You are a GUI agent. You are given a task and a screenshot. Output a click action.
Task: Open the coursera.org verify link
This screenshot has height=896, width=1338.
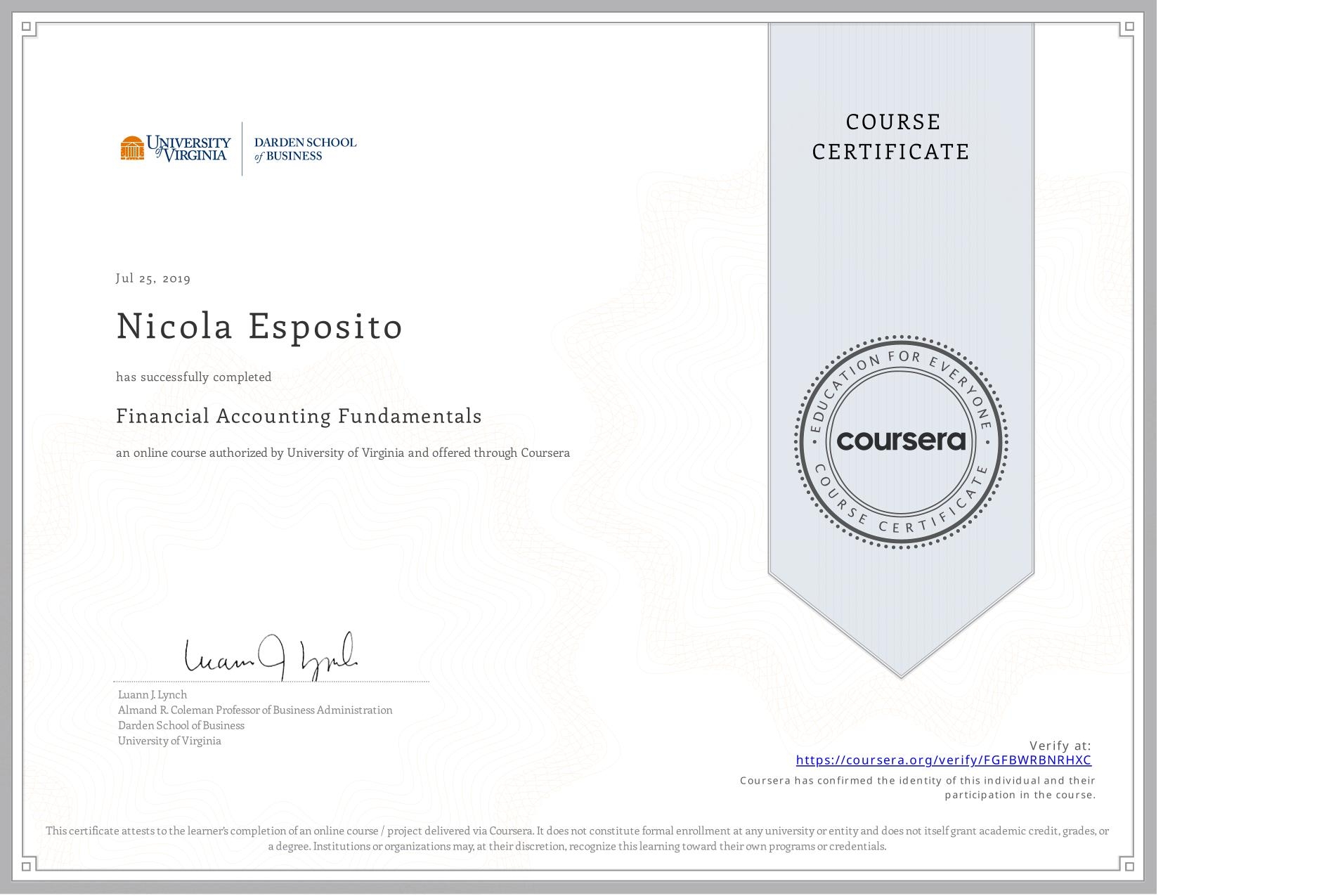943,760
